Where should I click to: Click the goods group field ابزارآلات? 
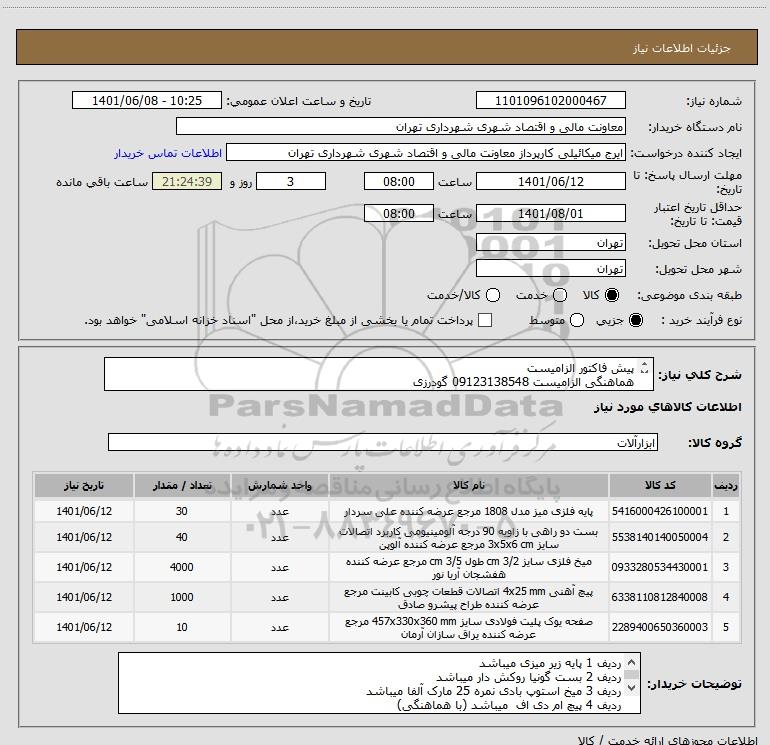383,442
